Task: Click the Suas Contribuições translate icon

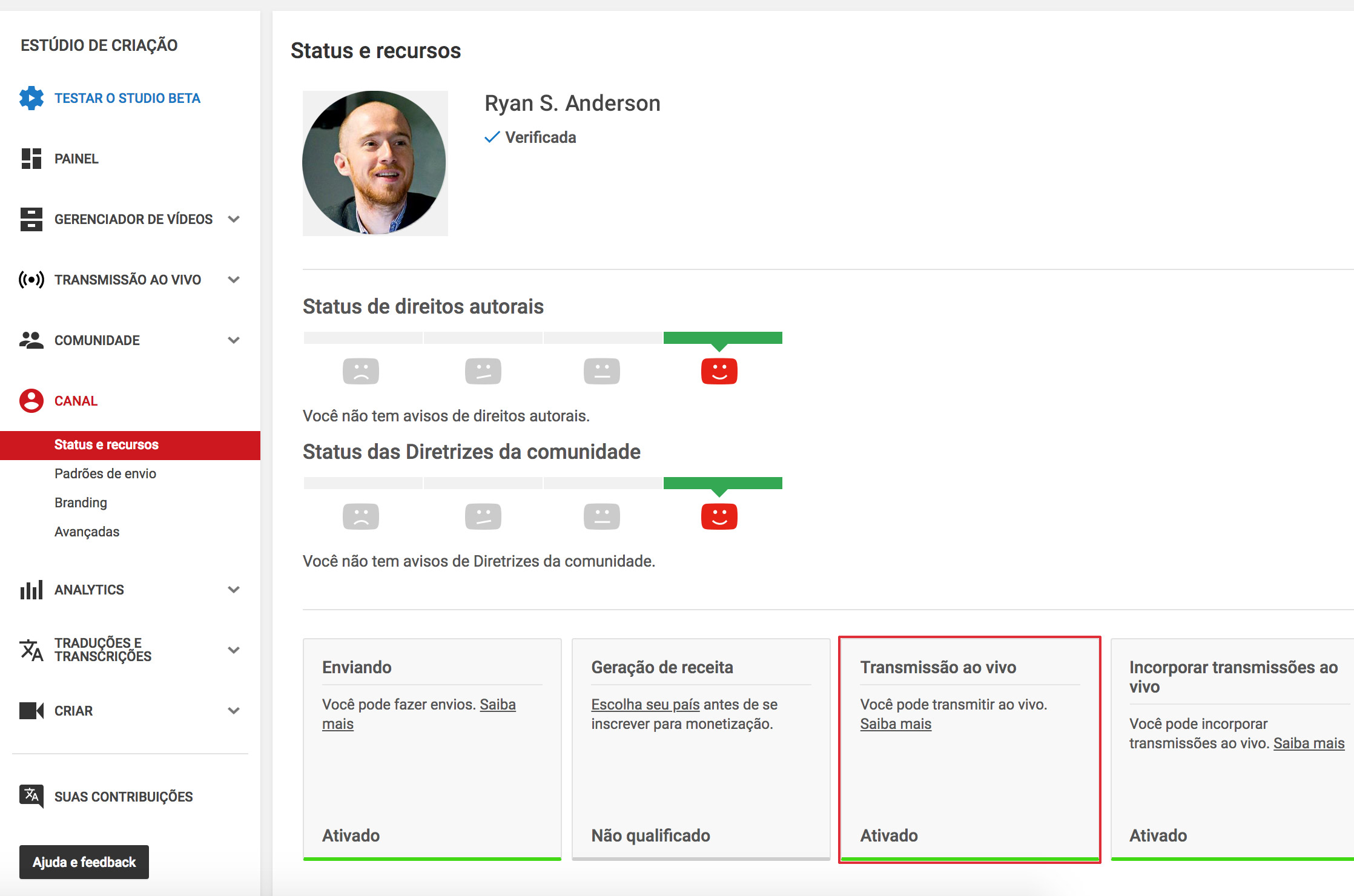Action: (x=31, y=797)
